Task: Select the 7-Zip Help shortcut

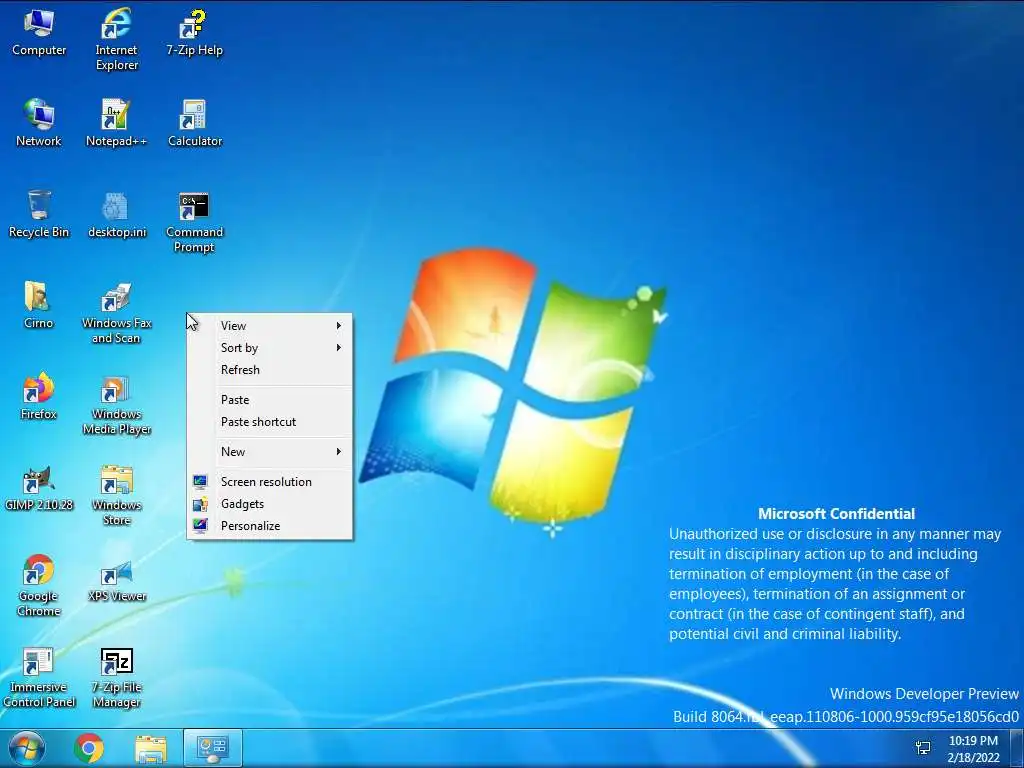Action: coord(194,33)
